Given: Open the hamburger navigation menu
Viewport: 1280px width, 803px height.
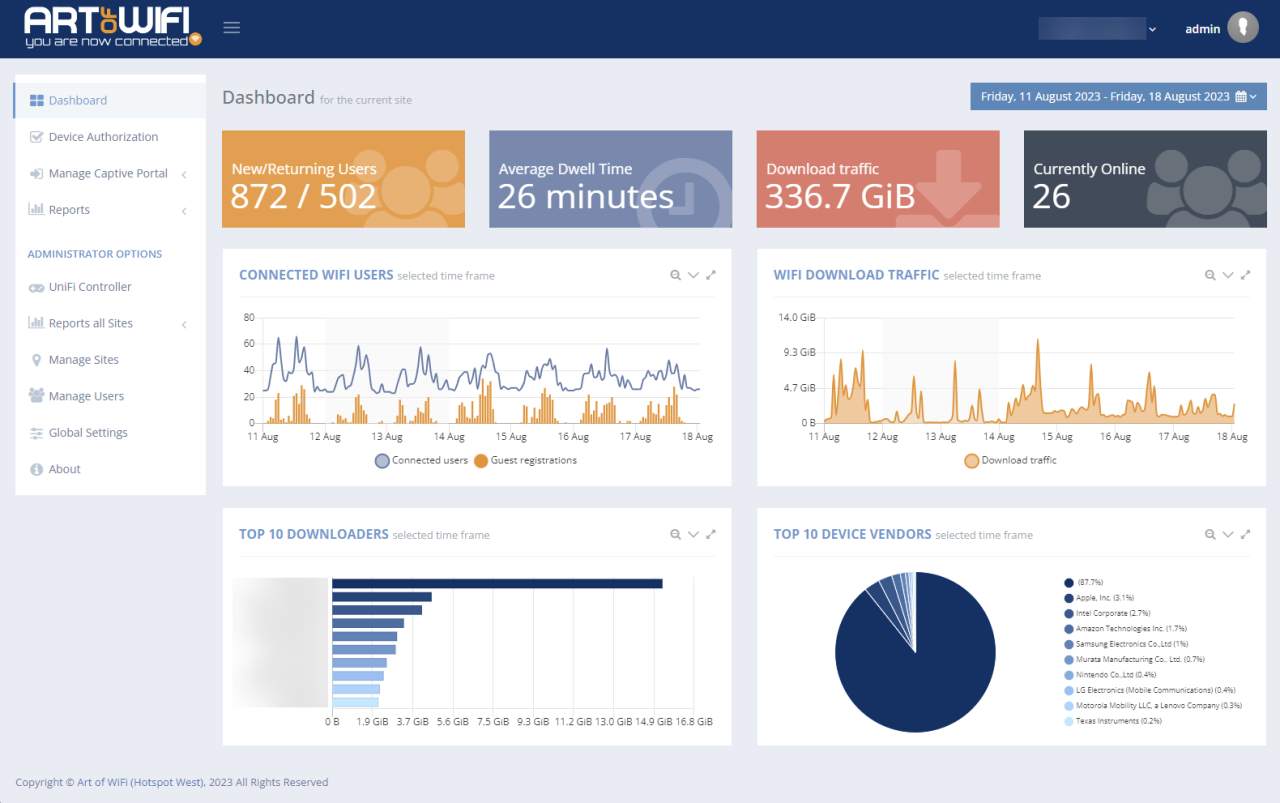Looking at the screenshot, I should (231, 27).
